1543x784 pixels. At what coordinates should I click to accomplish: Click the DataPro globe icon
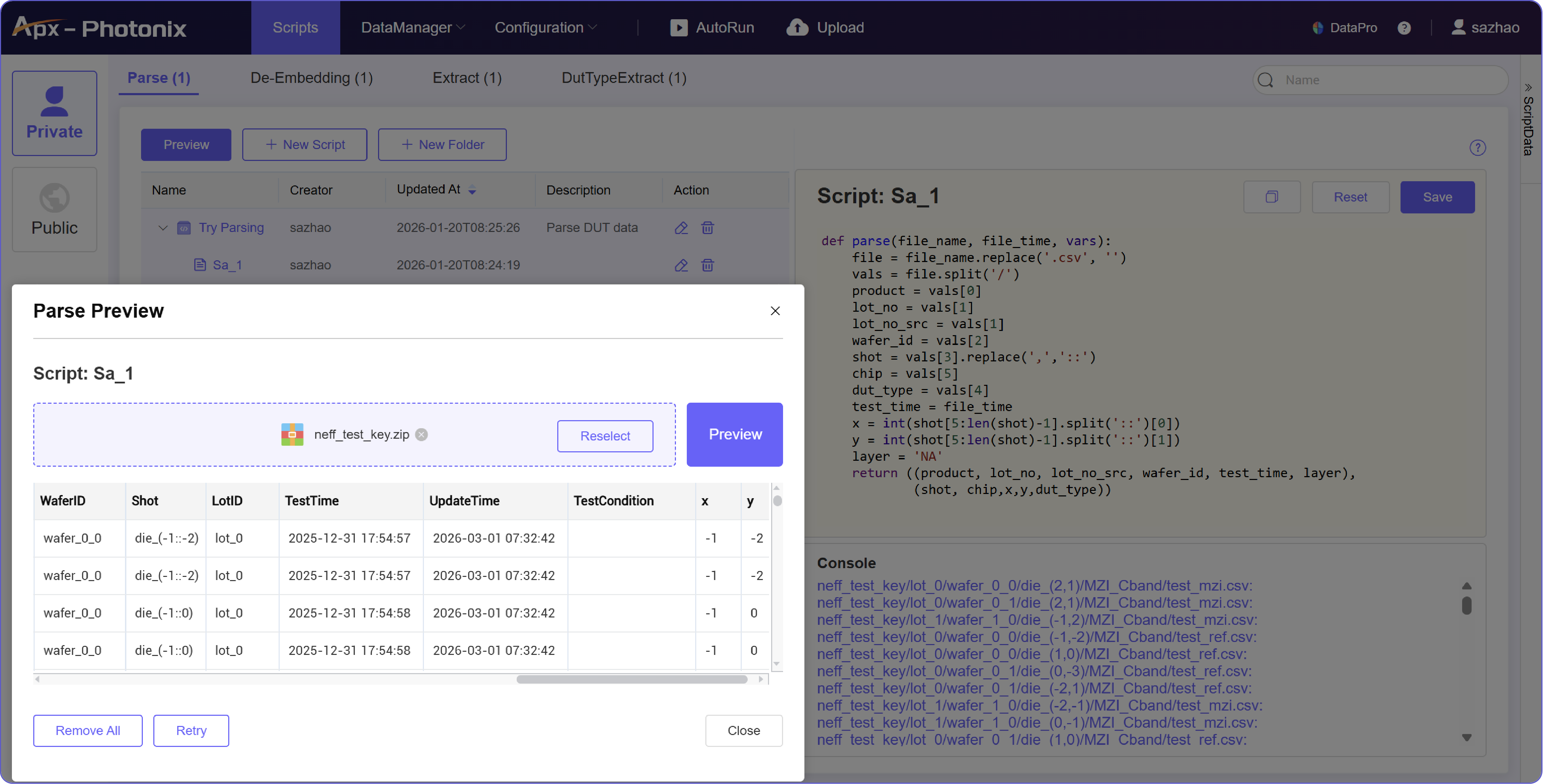1318,28
